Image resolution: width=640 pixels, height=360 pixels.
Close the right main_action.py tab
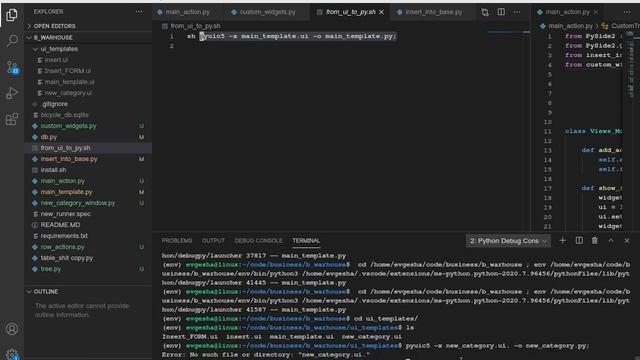[596, 12]
